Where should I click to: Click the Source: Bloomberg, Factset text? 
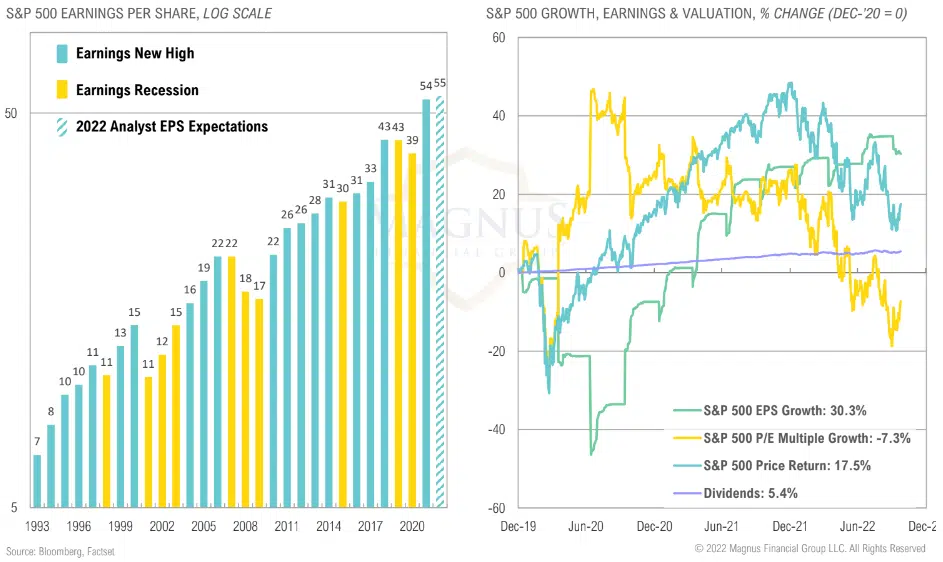60,551
